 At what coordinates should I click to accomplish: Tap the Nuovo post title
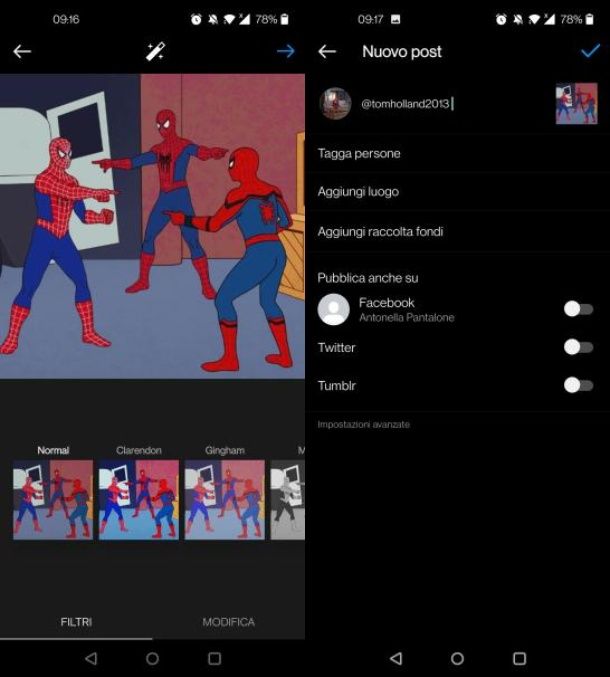[x=402, y=52]
